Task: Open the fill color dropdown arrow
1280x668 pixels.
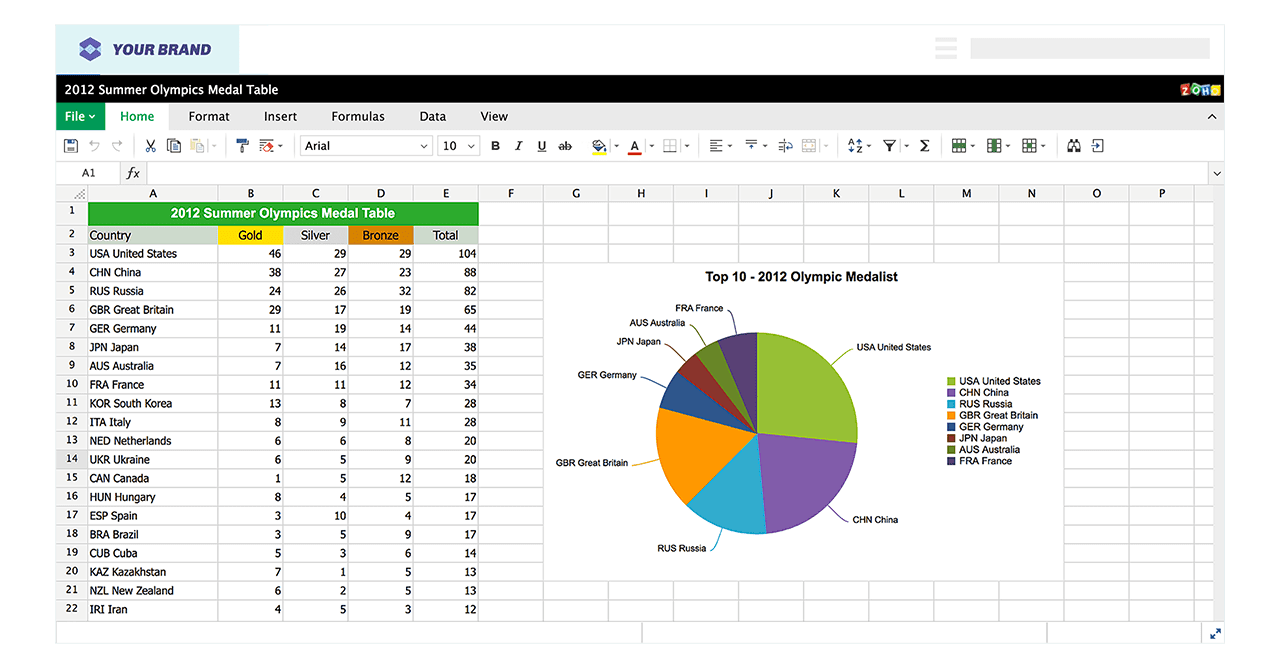Action: (616, 146)
